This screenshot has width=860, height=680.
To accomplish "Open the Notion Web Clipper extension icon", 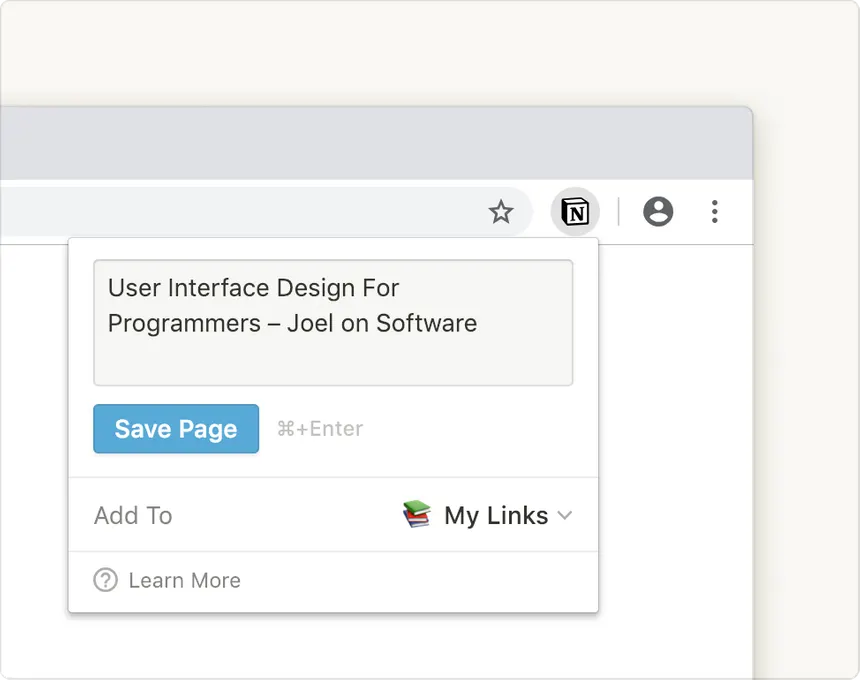I will pyautogui.click(x=575, y=212).
